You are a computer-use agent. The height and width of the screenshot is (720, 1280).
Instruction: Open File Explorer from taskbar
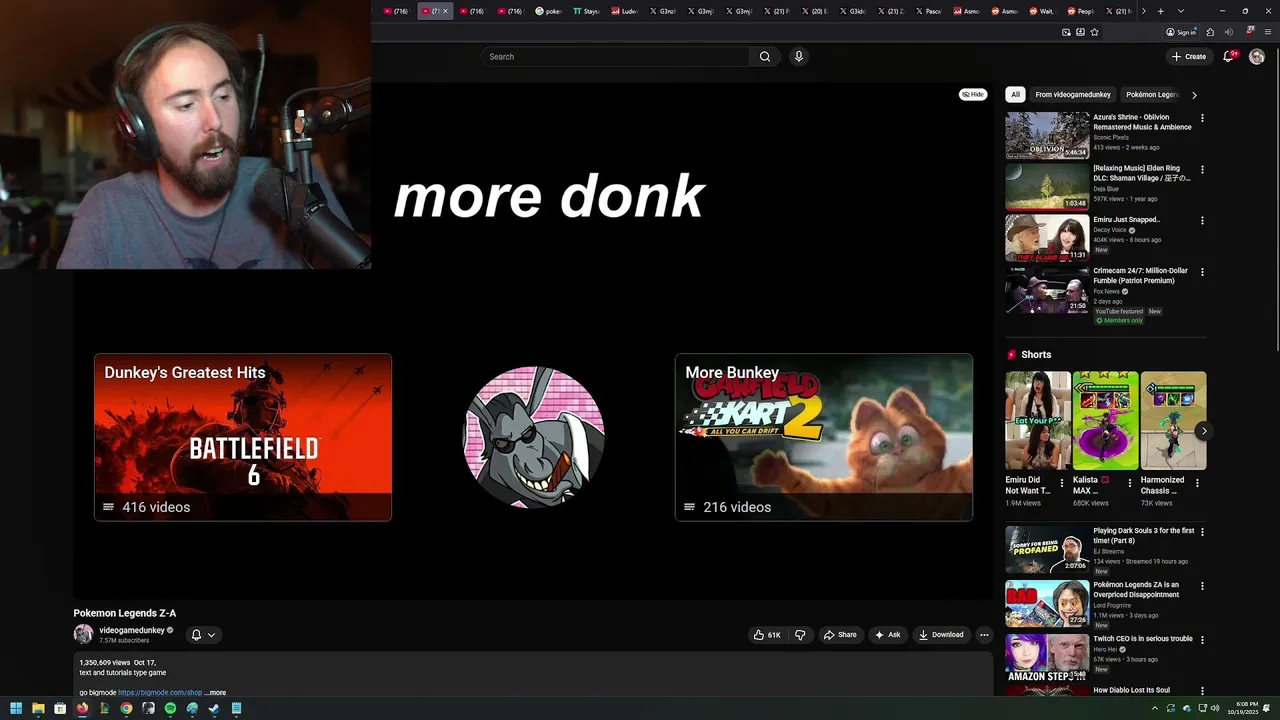pos(38,708)
